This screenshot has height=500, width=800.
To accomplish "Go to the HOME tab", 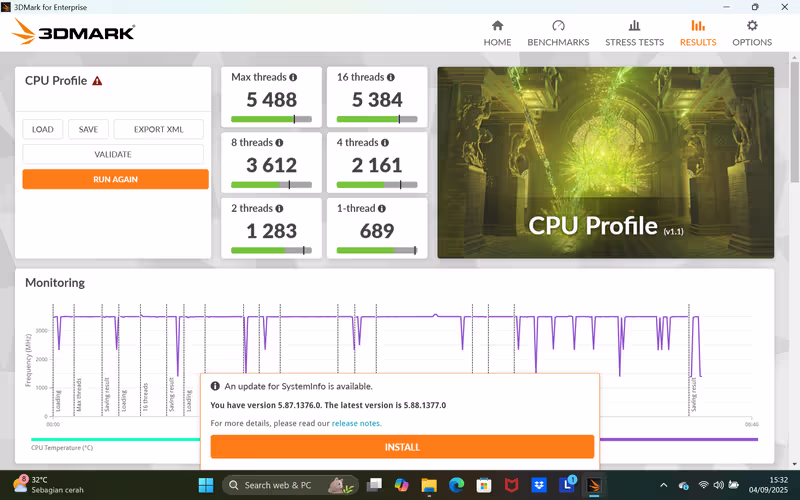I will (497, 33).
